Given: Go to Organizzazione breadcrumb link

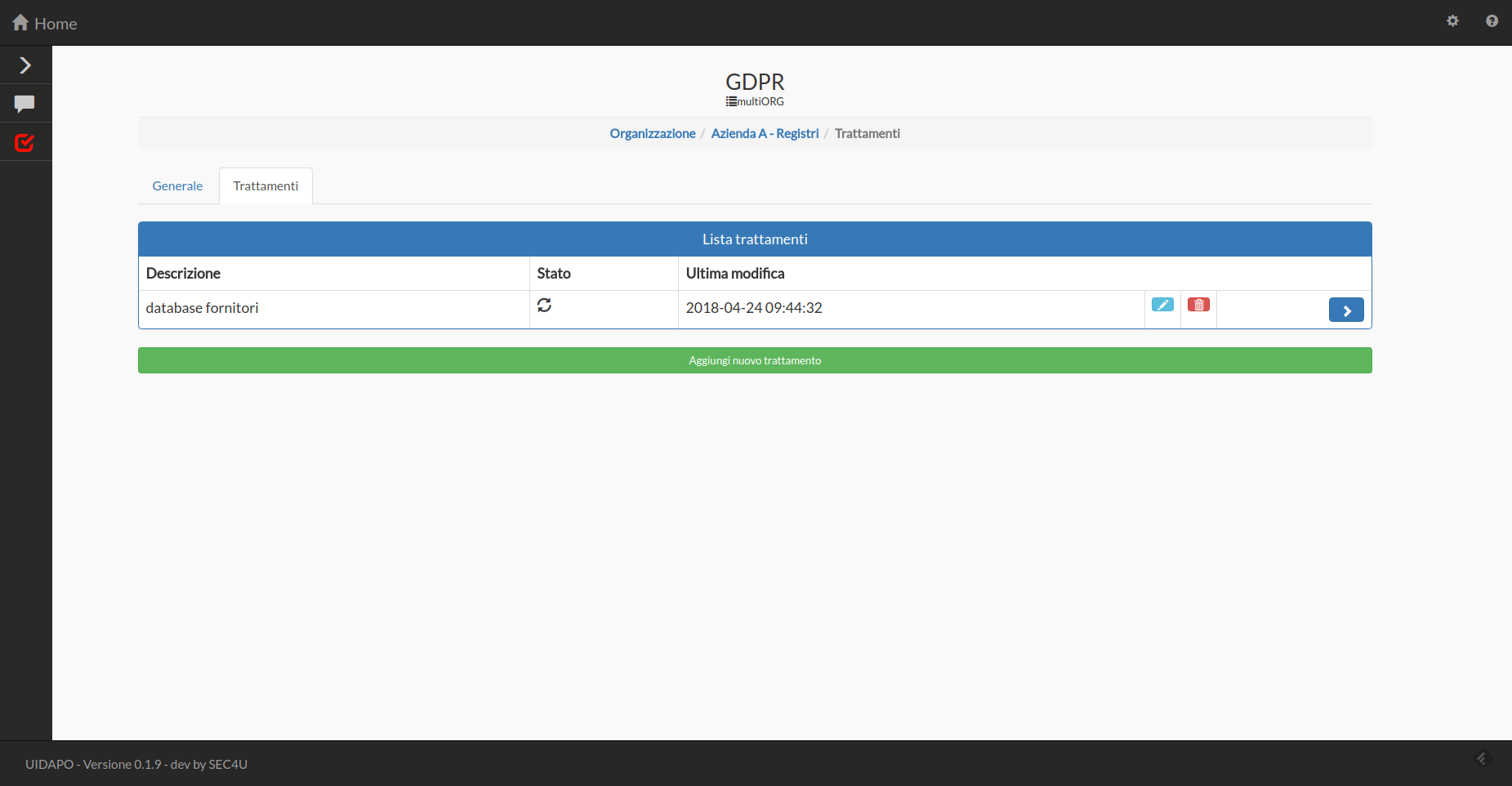Looking at the screenshot, I should click(x=653, y=133).
